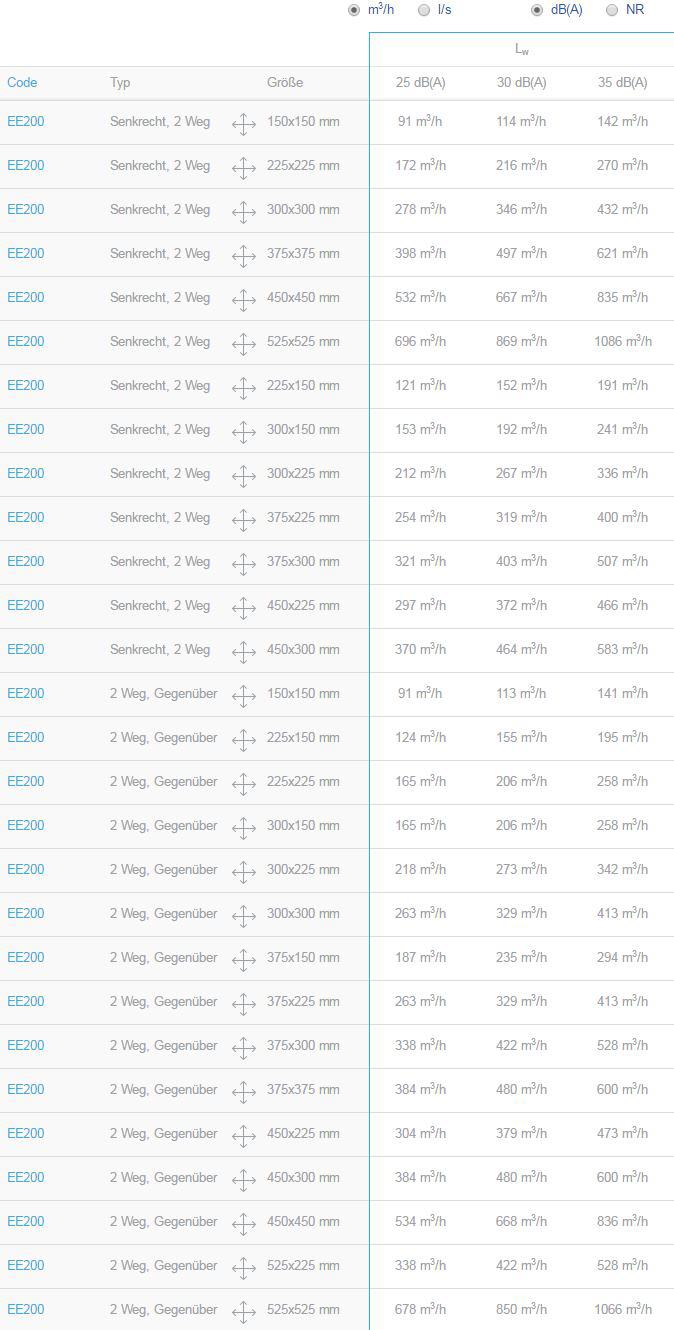This screenshot has height=1330, width=674.
Task: Click the Typ column header
Action: click(120, 82)
